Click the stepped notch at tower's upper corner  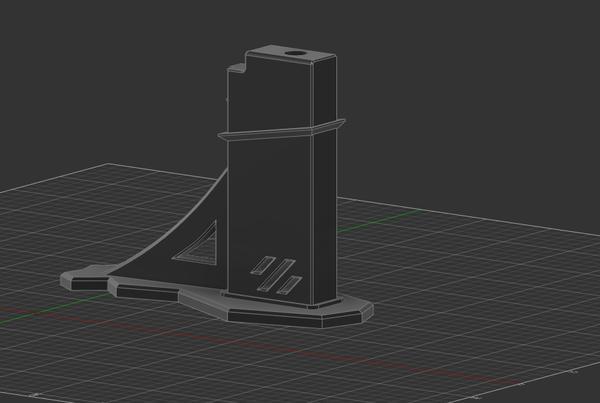[x=237, y=67]
